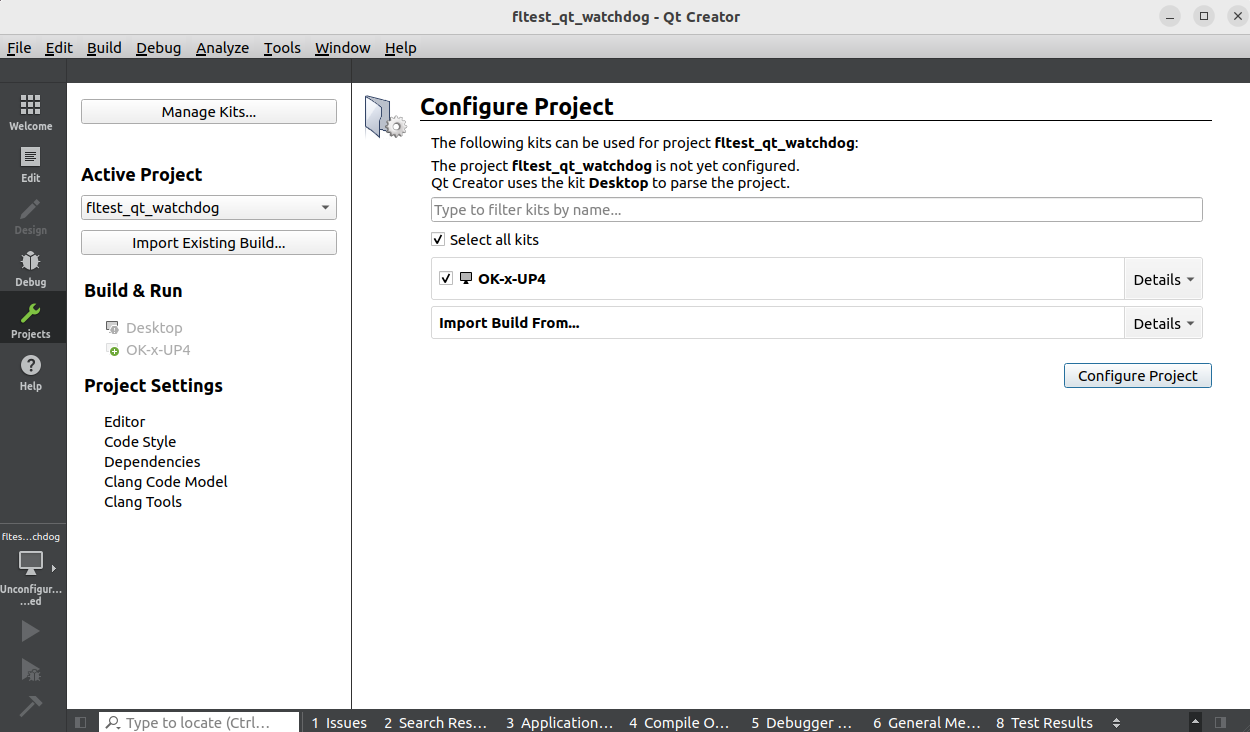
Task: Open the Edit menu
Action: [59, 48]
